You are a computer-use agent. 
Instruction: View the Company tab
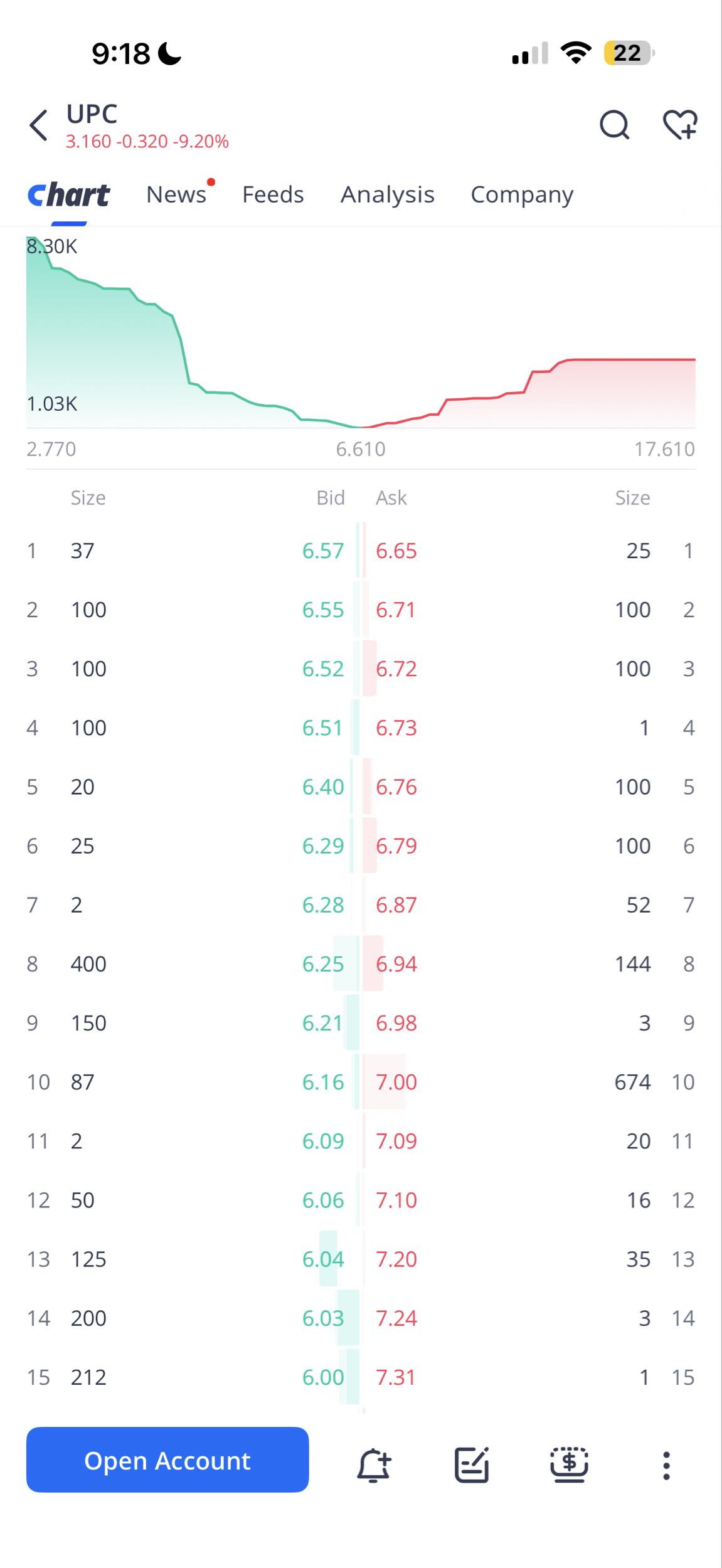pyautogui.click(x=522, y=195)
